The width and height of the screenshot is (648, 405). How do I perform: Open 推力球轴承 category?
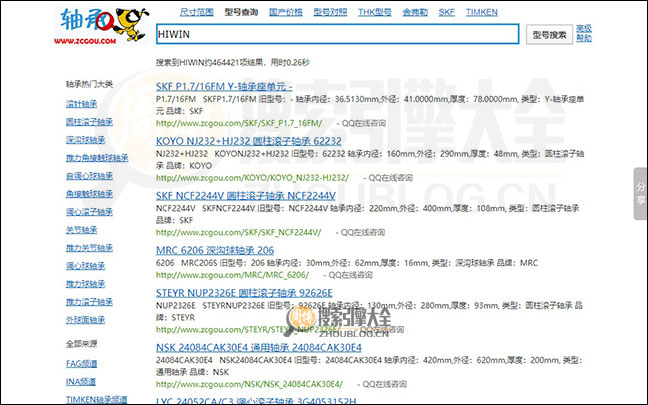coord(86,284)
